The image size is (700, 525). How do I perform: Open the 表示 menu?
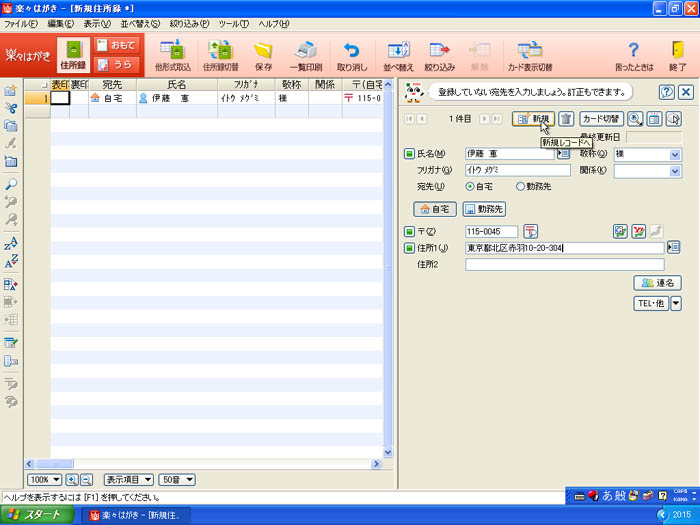click(x=97, y=24)
